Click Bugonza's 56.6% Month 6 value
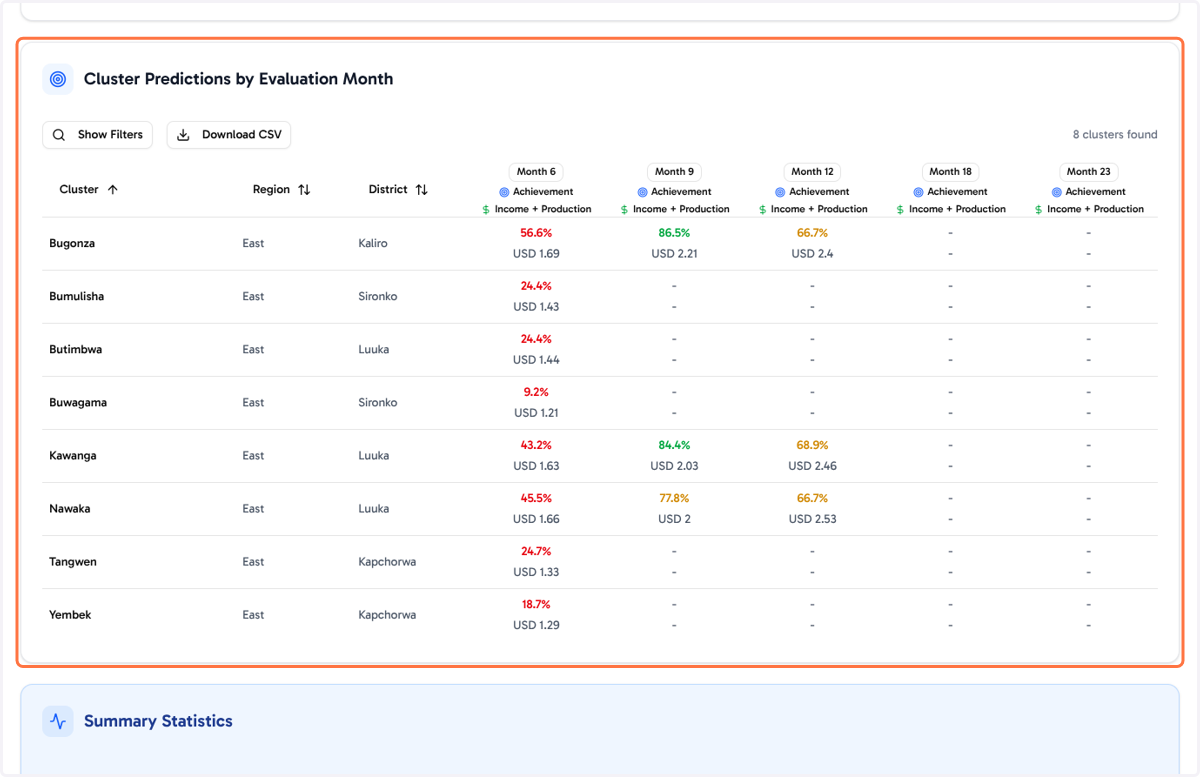 [536, 233]
